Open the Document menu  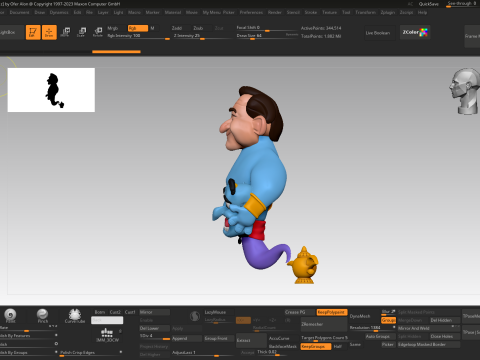19,12
